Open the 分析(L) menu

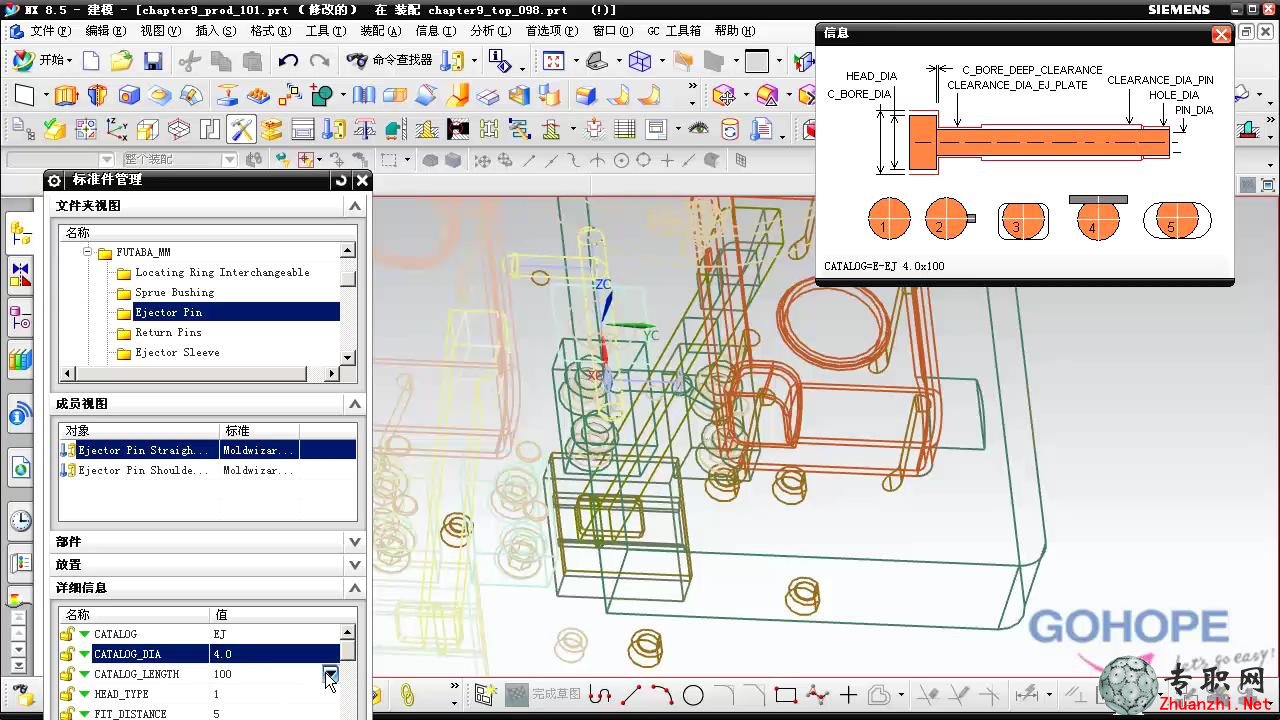pyautogui.click(x=490, y=31)
